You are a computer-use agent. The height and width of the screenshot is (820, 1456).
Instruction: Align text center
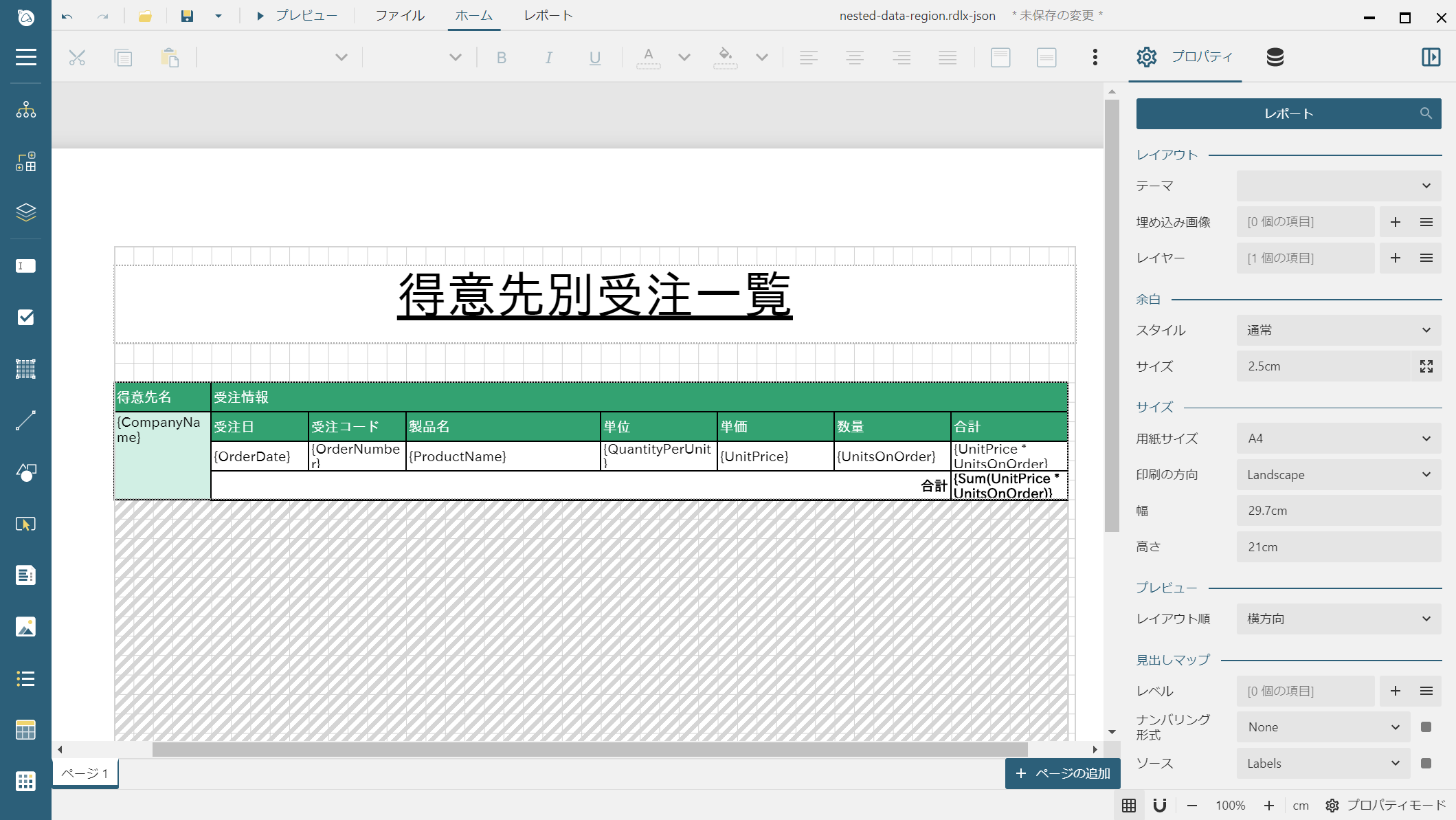coord(855,58)
